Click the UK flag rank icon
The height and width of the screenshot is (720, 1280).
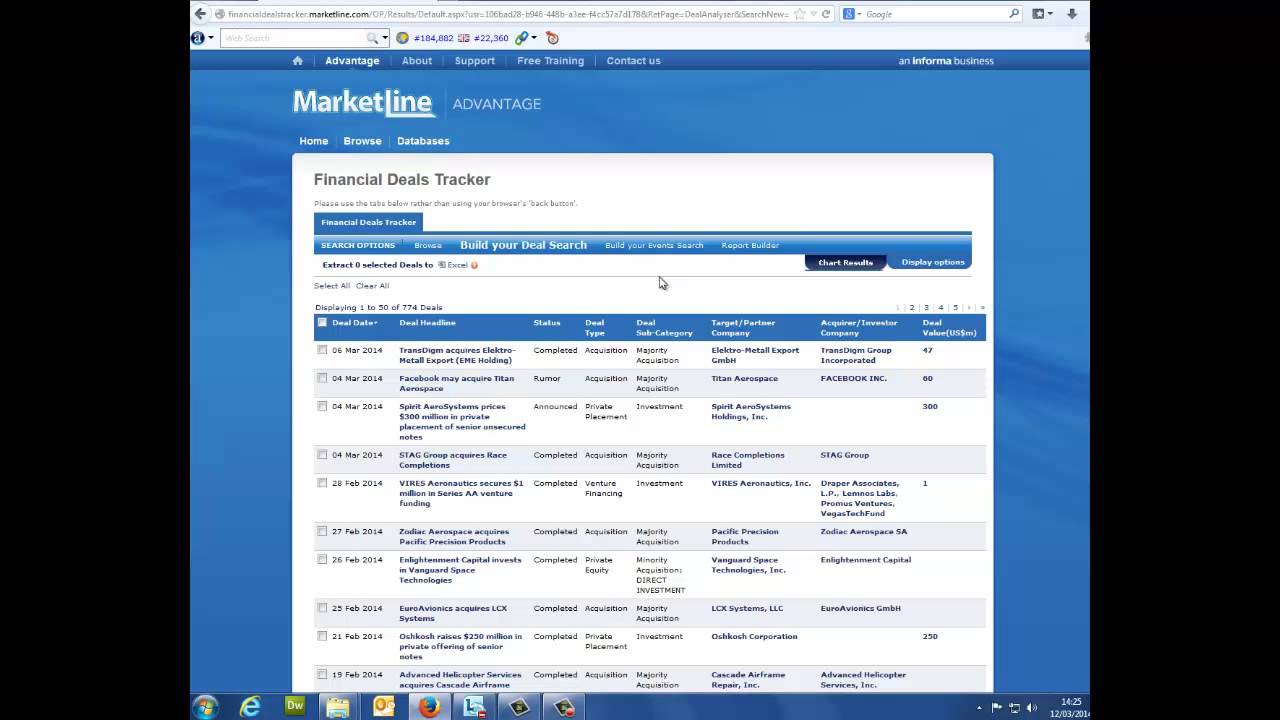(x=464, y=38)
